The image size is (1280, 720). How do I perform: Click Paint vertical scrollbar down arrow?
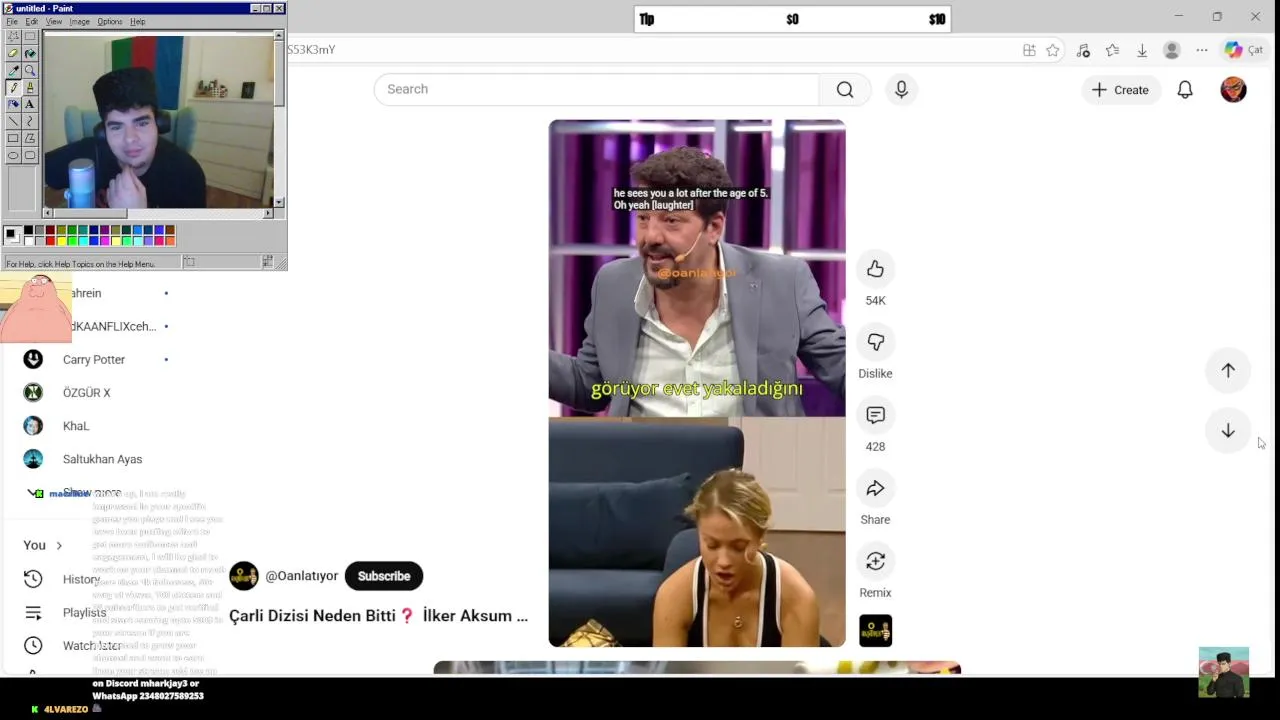tap(278, 202)
